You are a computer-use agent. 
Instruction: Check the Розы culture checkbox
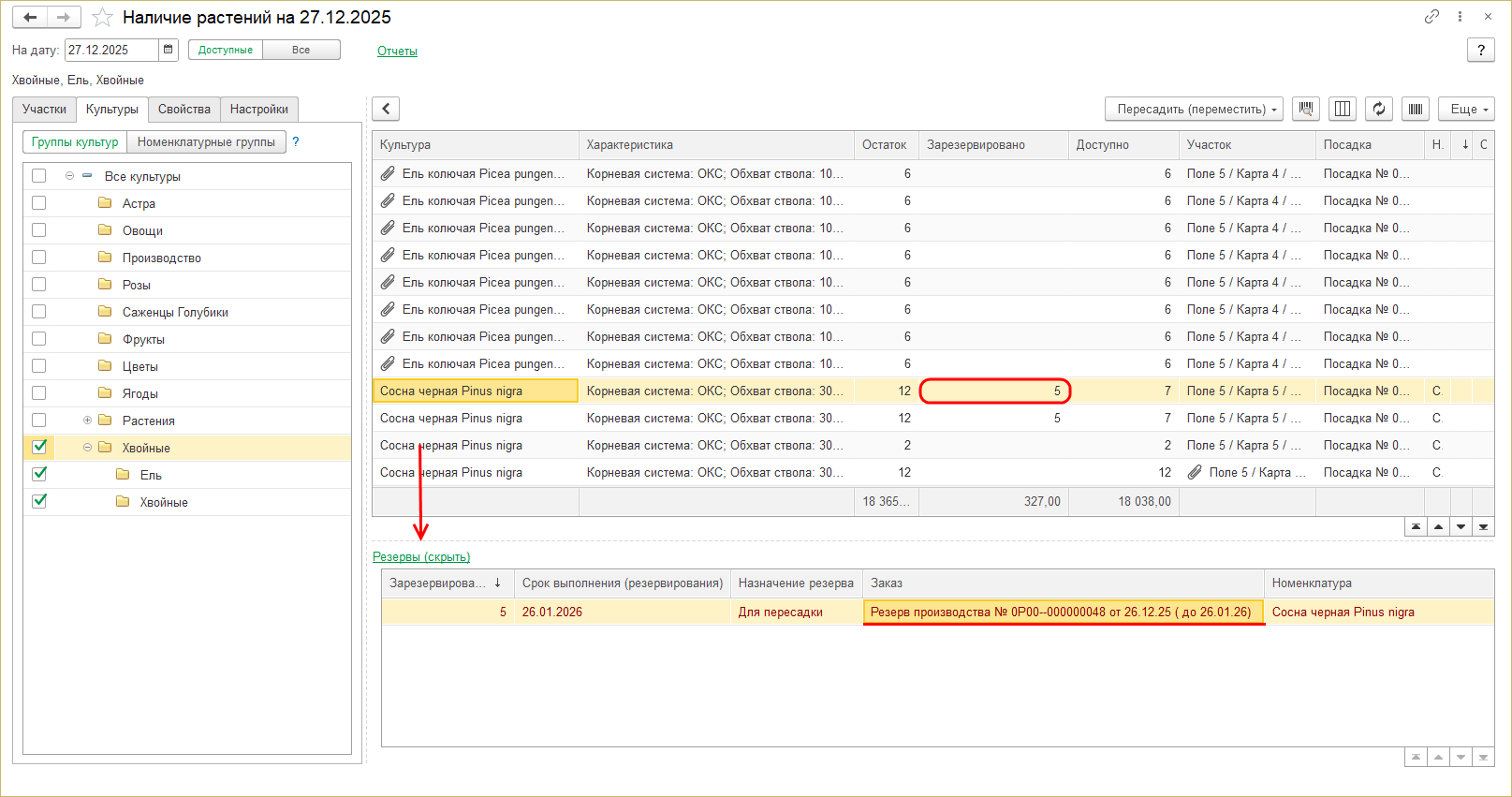[38, 284]
